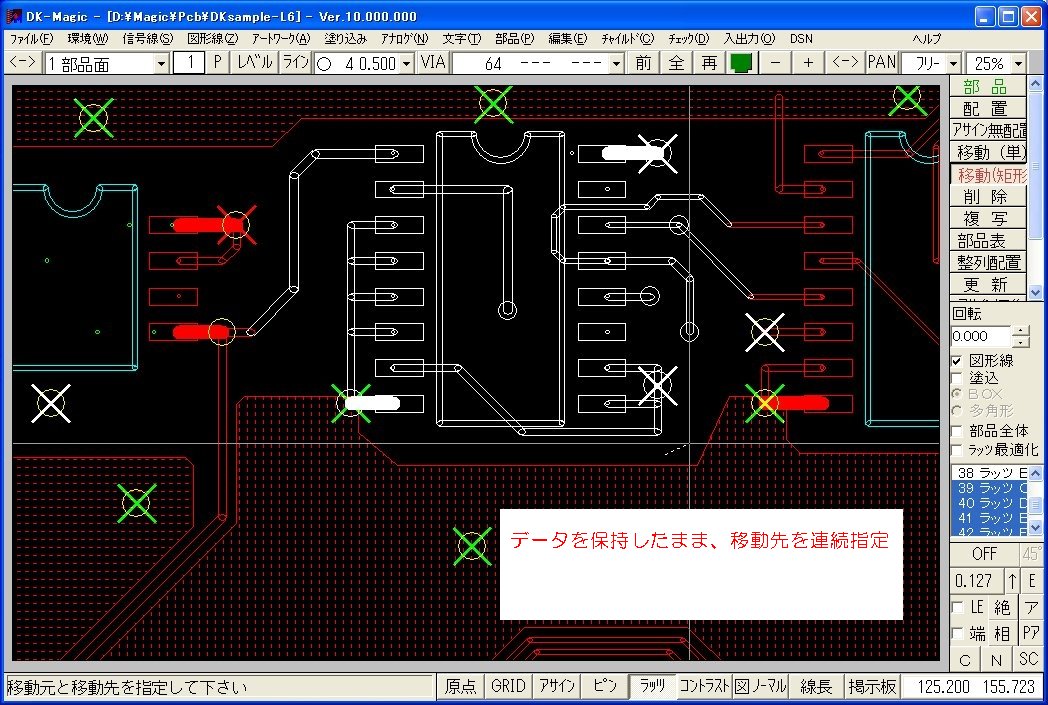Open the 環境(W) menu
The height and width of the screenshot is (705, 1048).
tap(88, 39)
